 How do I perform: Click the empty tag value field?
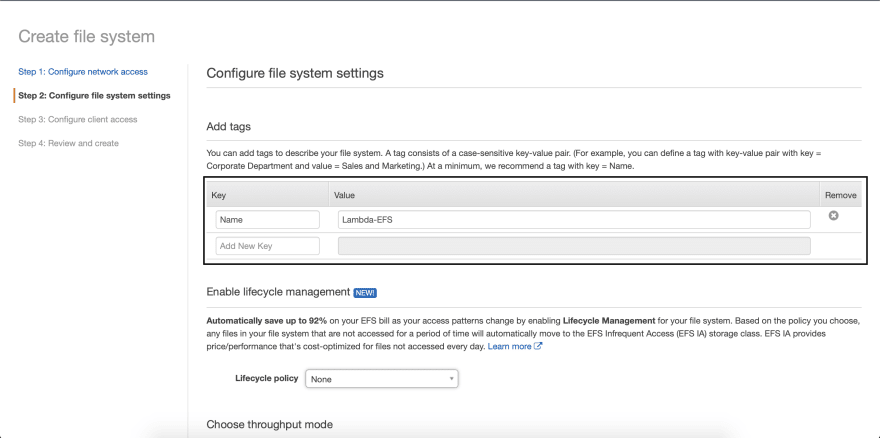coord(574,246)
